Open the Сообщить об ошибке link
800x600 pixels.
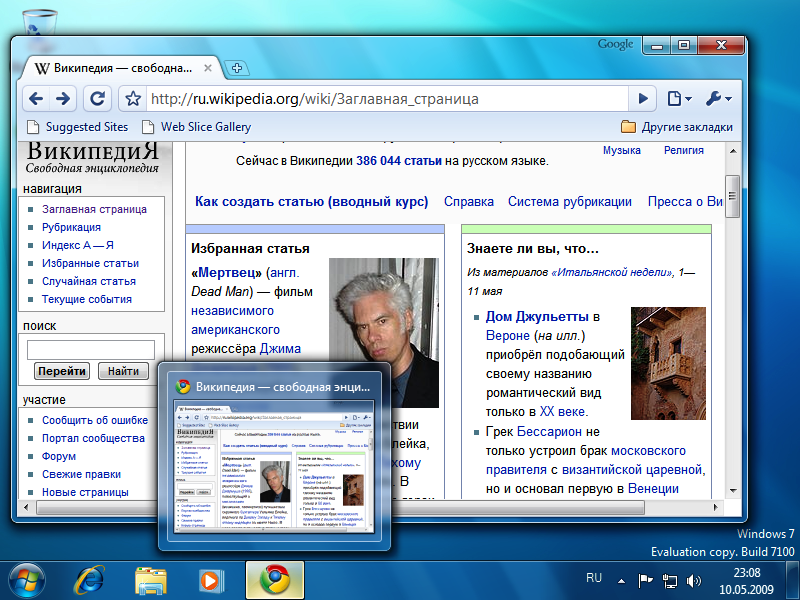tap(95, 420)
